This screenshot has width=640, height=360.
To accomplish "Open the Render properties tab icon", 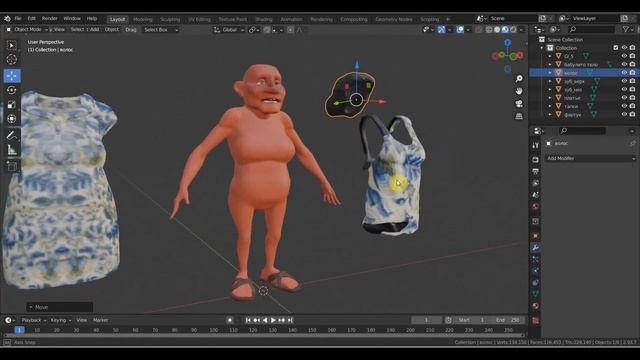I will pyautogui.click(x=536, y=160).
